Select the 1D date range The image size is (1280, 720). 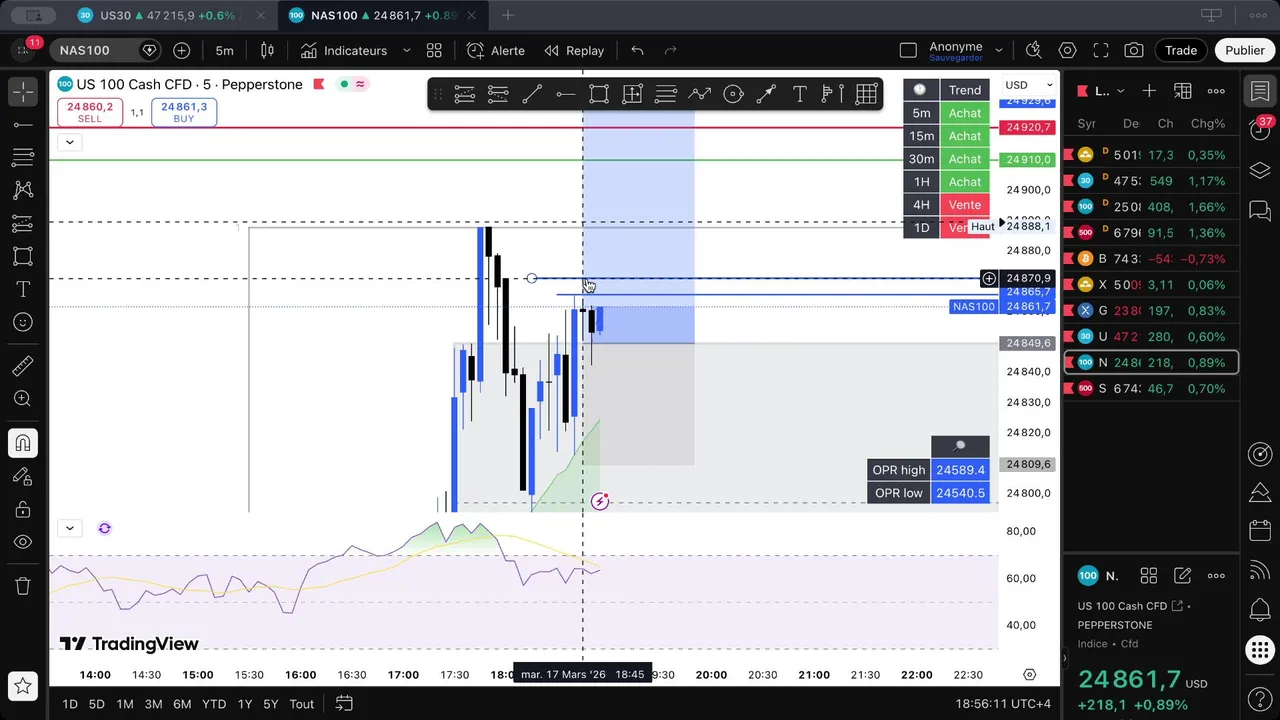(x=70, y=704)
